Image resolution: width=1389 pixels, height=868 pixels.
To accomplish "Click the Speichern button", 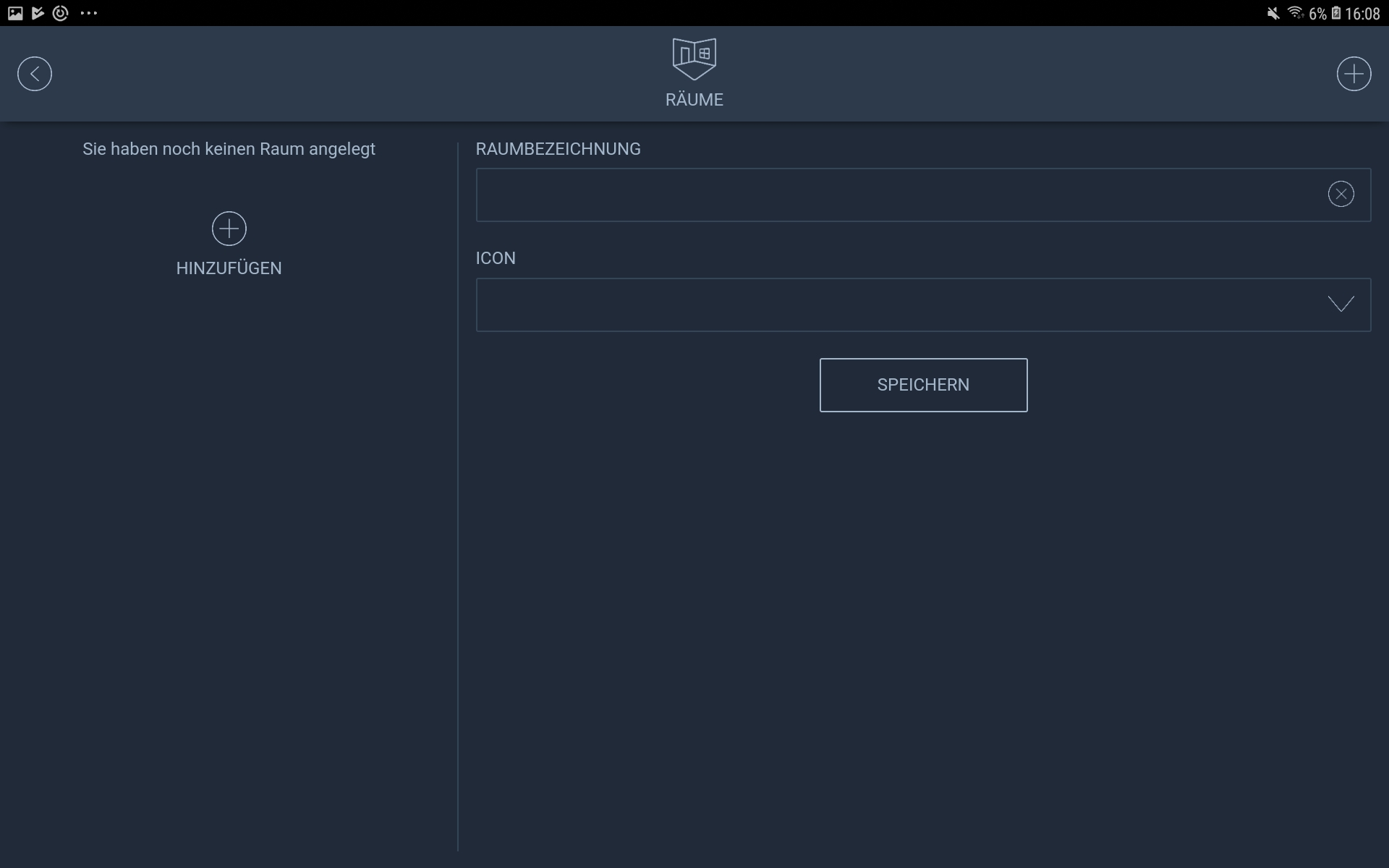I will tap(923, 385).
